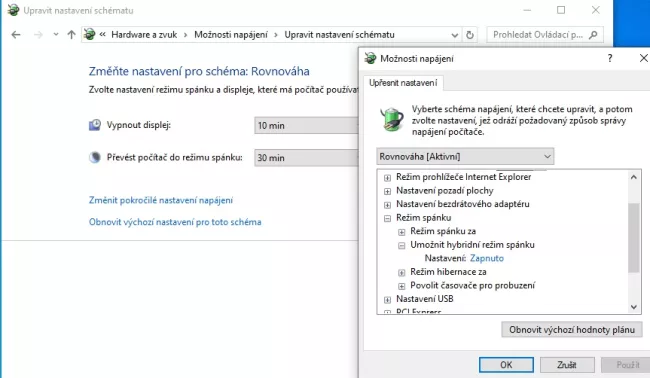Close the Možnosti napájení dialog
The height and width of the screenshot is (378, 650).
point(643,58)
